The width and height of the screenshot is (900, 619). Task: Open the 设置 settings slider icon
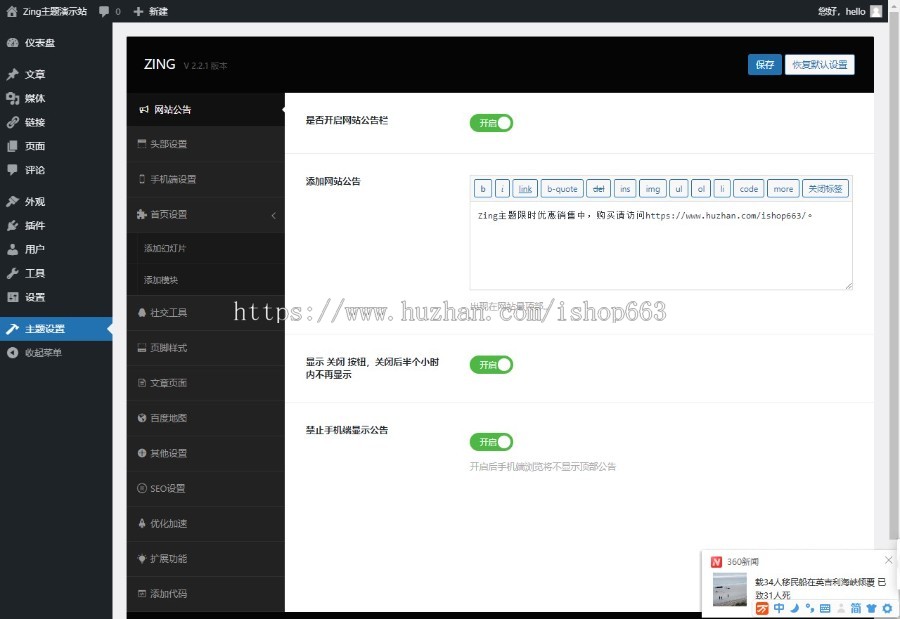[x=13, y=297]
